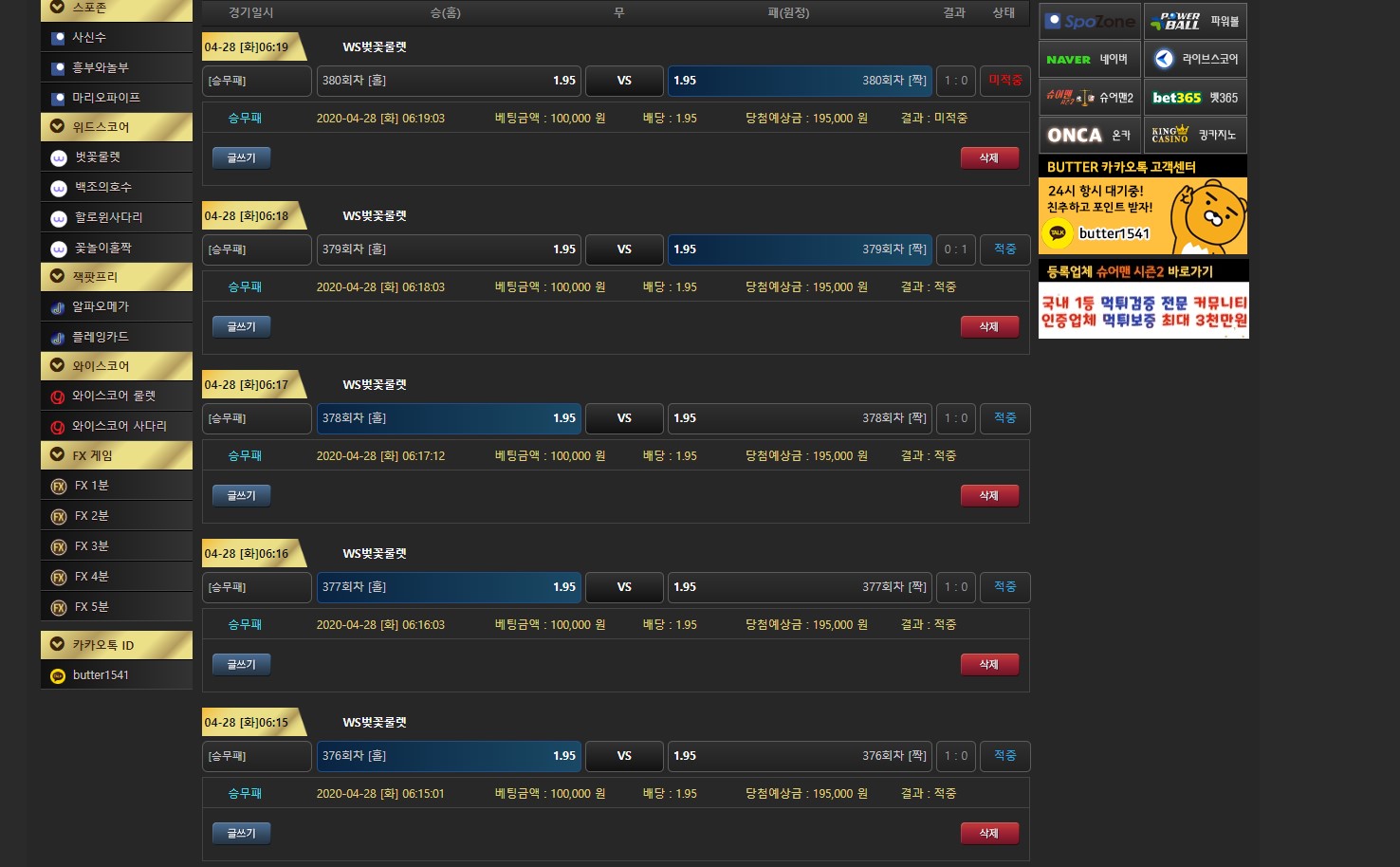
Task: Click the bet365 logo banner
Action: coord(1195,97)
